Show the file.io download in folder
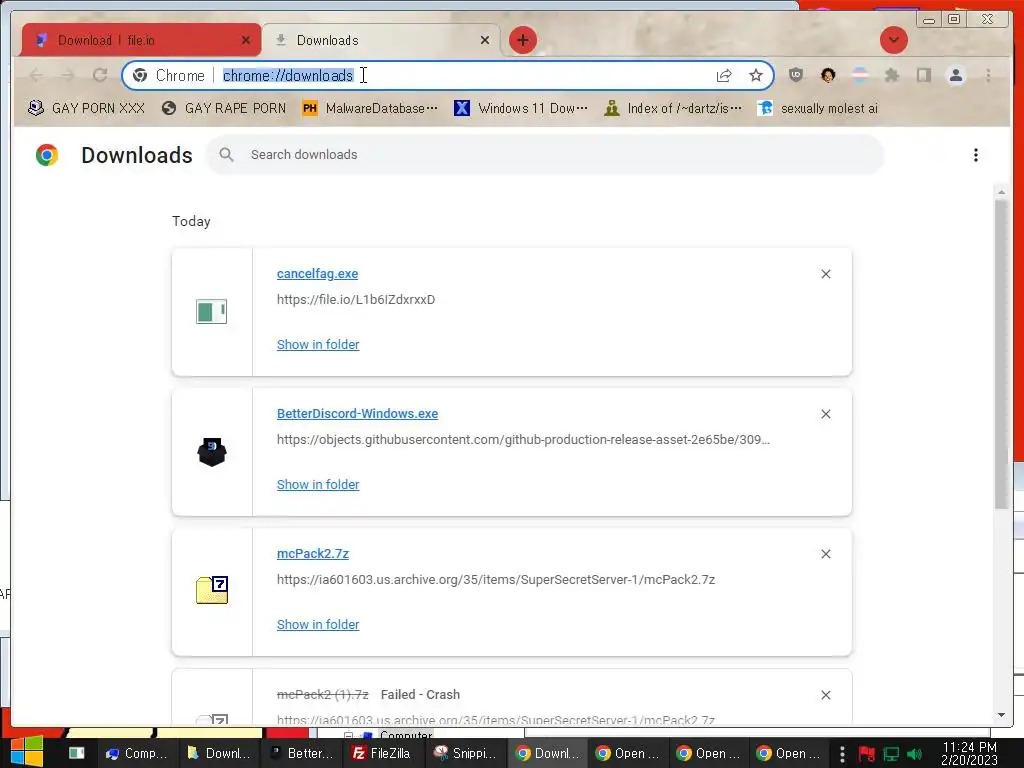This screenshot has width=1024, height=768. tap(318, 344)
